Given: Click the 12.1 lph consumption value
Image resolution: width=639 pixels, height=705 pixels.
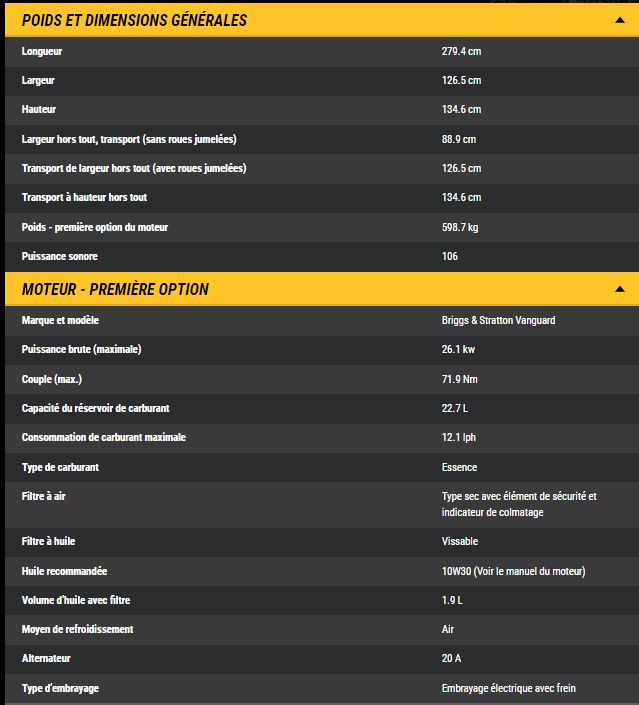Looking at the screenshot, I should (x=459, y=437).
